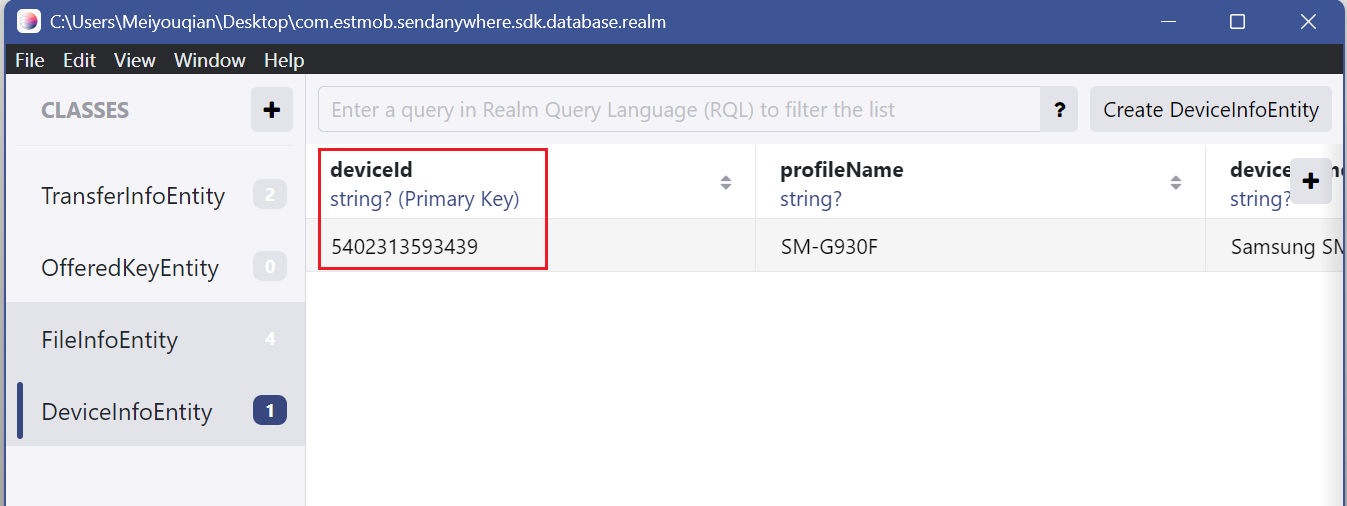Select the OfferedKeyEntity class
This screenshot has height=506, width=1347.
130,268
